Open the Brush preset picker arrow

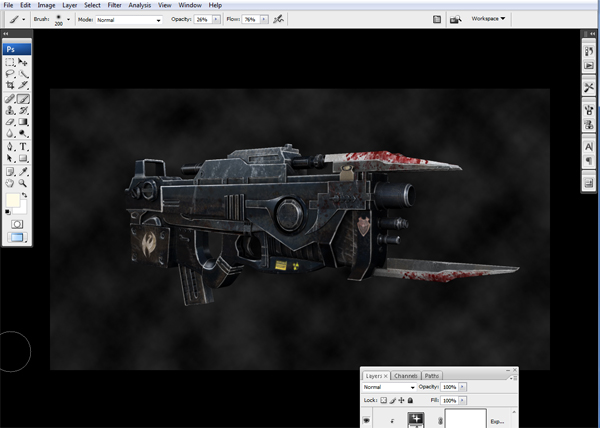(x=68, y=19)
